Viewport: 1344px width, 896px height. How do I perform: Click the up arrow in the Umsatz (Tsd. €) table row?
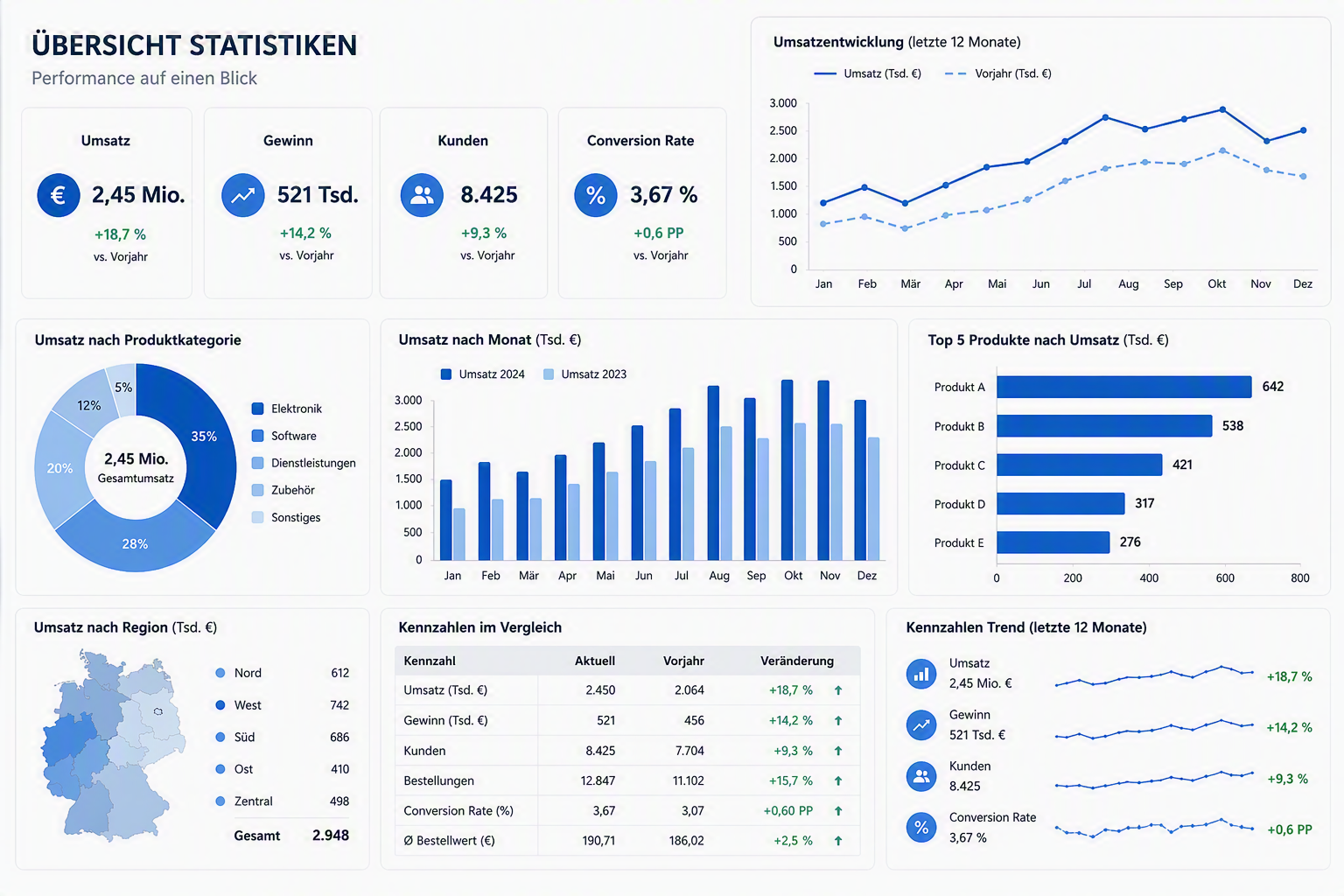pyautogui.click(x=838, y=690)
